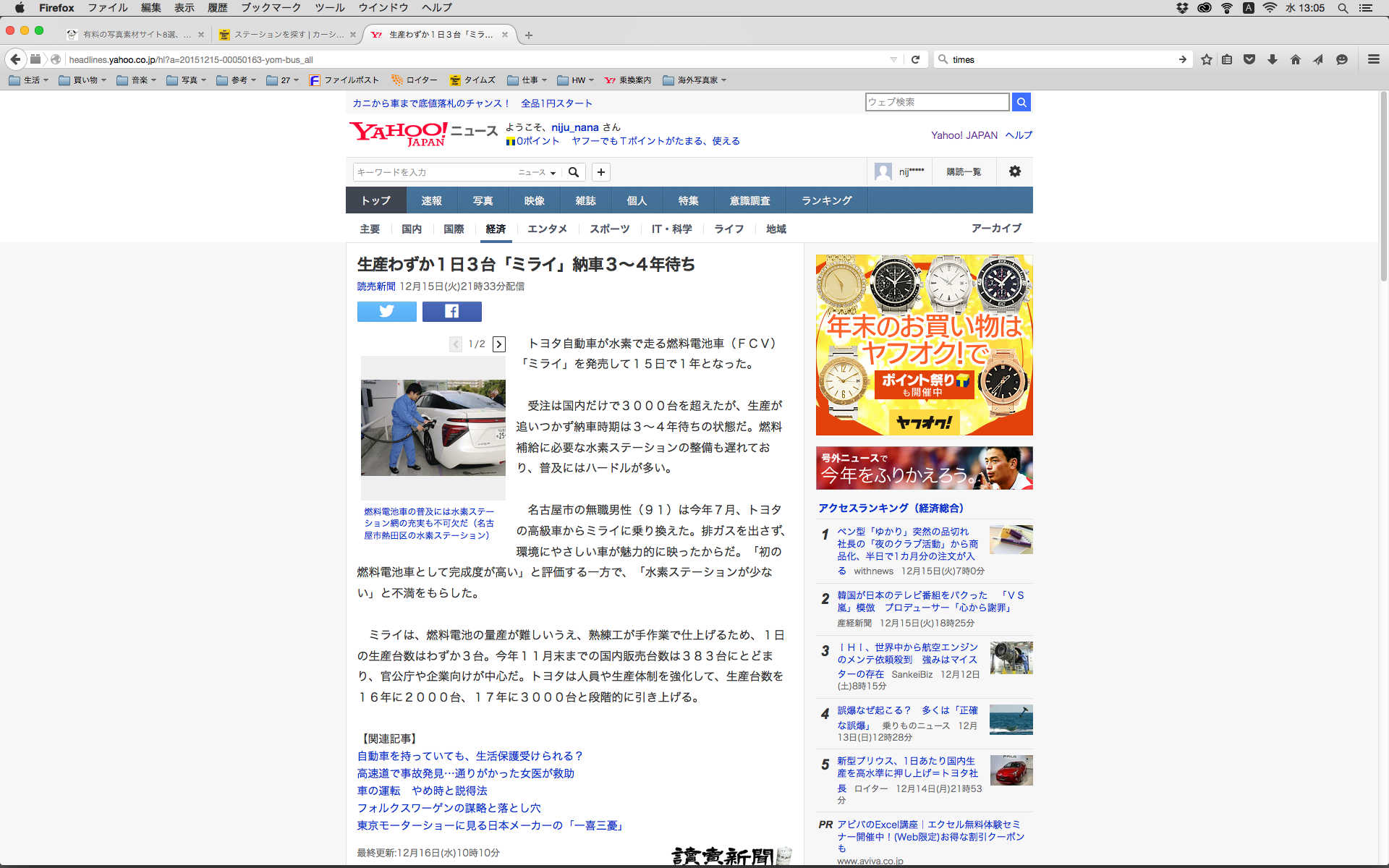Open the 車の運転 やめ時と説得法 related link
Image resolution: width=1389 pixels, height=868 pixels.
point(422,791)
